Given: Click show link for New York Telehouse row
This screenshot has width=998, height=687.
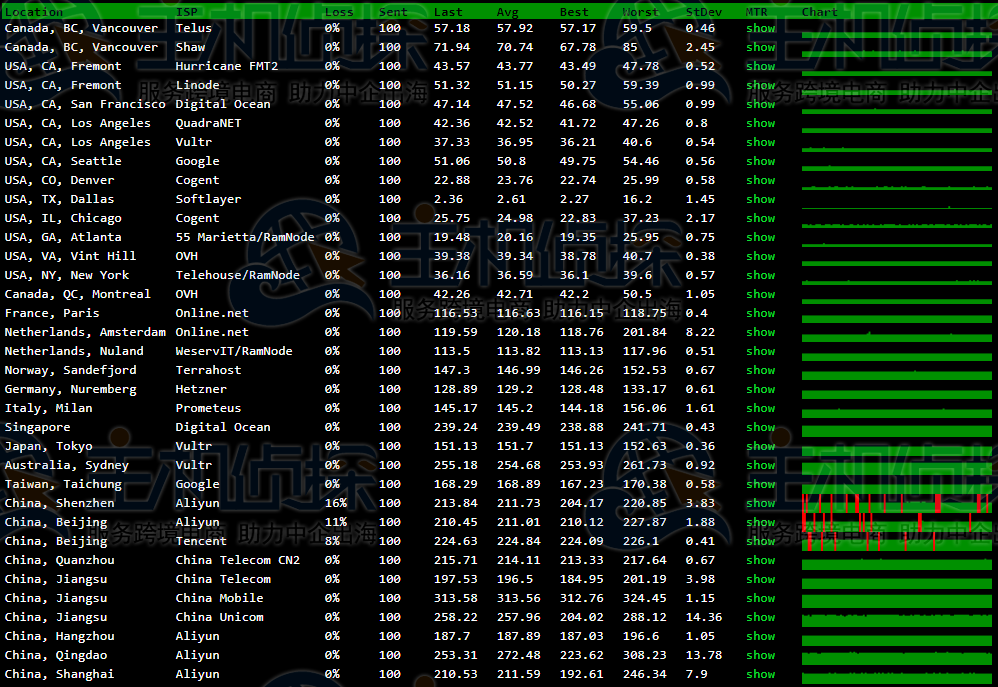Looking at the screenshot, I should [761, 276].
